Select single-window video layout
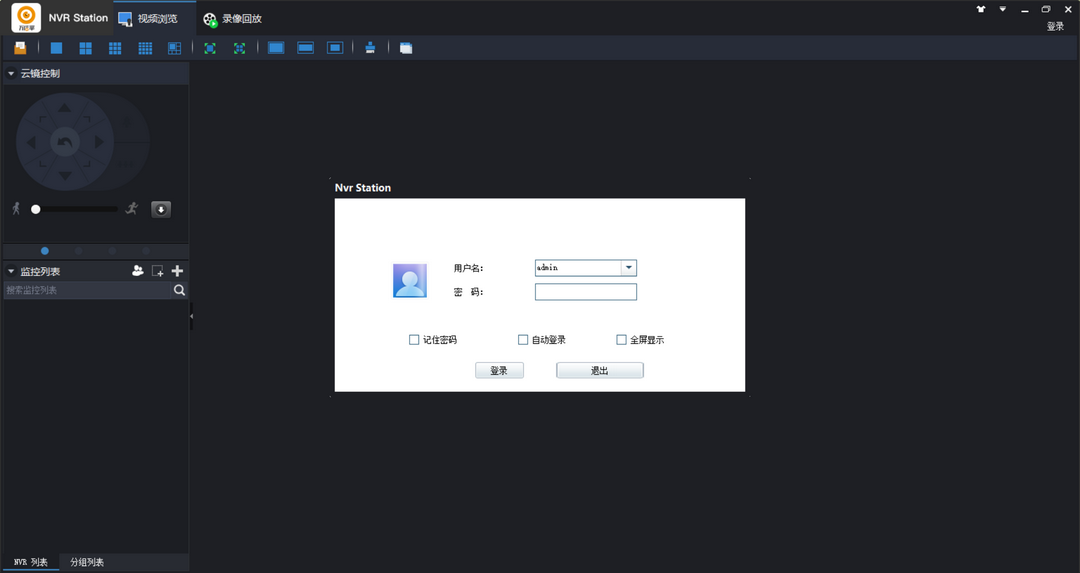Image resolution: width=1080 pixels, height=573 pixels. pyautogui.click(x=56, y=48)
